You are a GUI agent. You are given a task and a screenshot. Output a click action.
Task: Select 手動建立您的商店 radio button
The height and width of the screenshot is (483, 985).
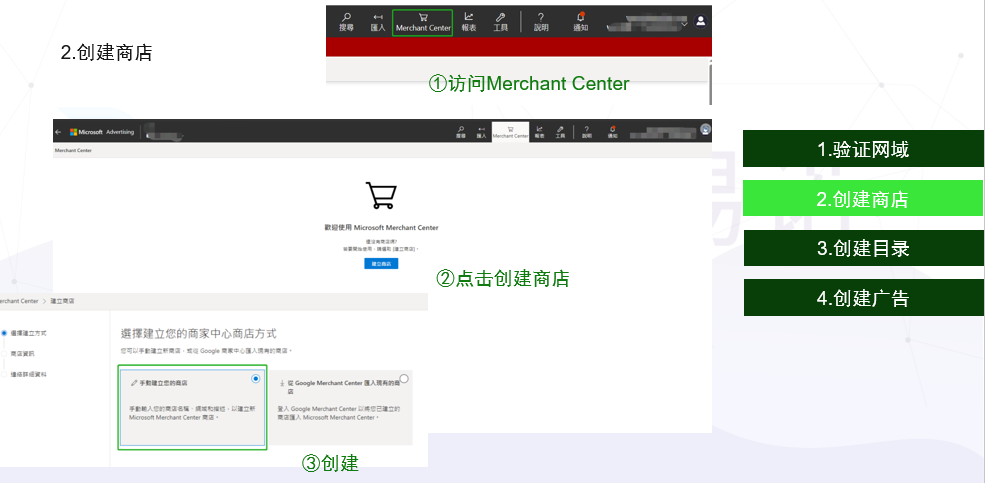255,379
